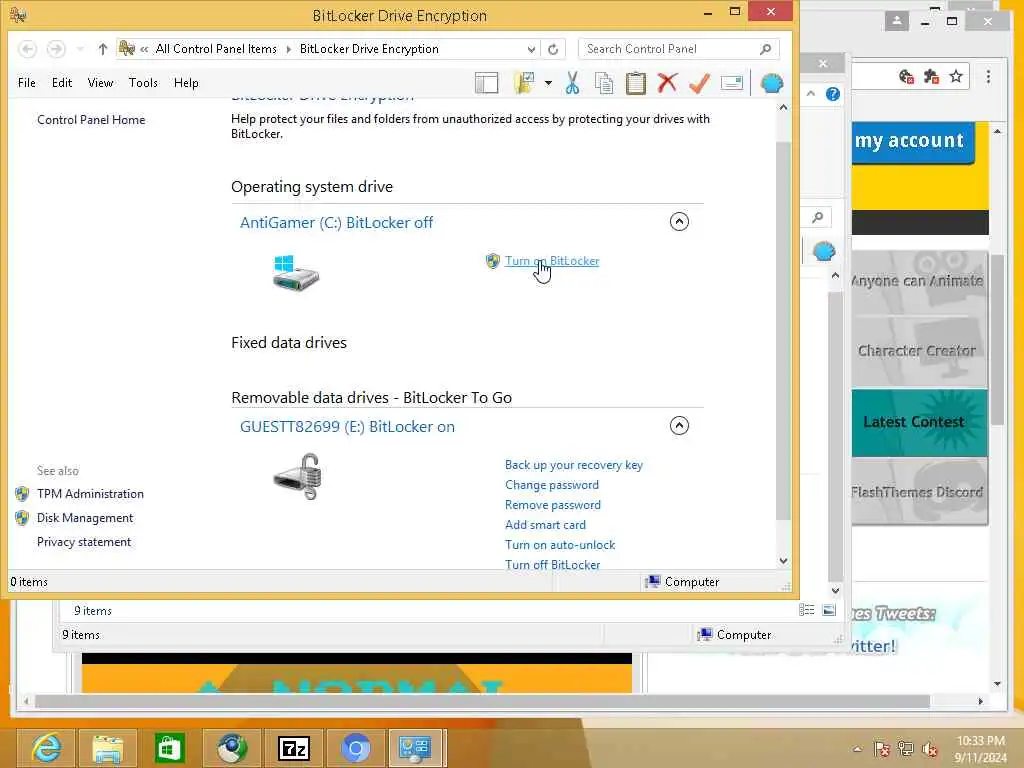Image resolution: width=1024 pixels, height=768 pixels.
Task: Open the Help menu
Action: (186, 83)
